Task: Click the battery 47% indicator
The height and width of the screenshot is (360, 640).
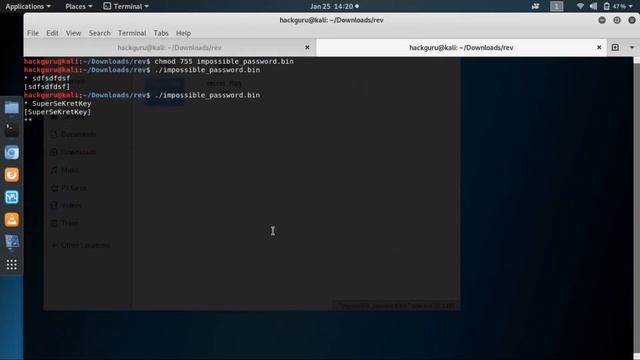Action: point(615,6)
